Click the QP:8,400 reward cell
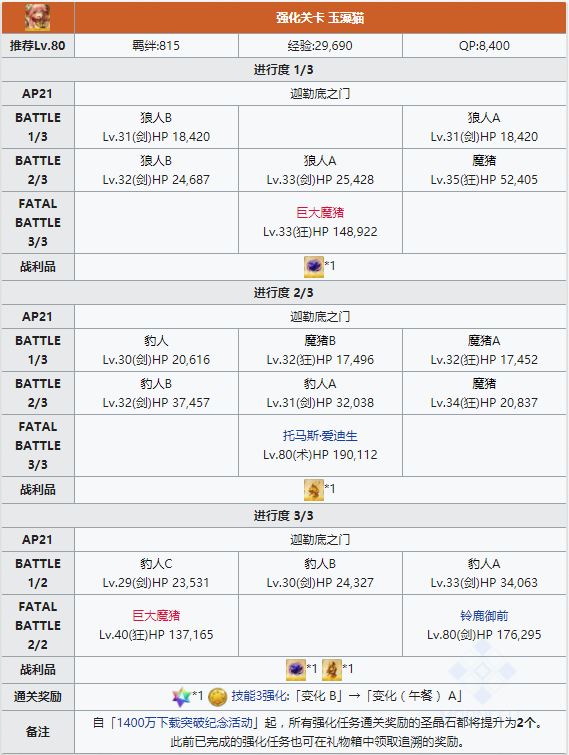This screenshot has width=569, height=755. pos(484,46)
